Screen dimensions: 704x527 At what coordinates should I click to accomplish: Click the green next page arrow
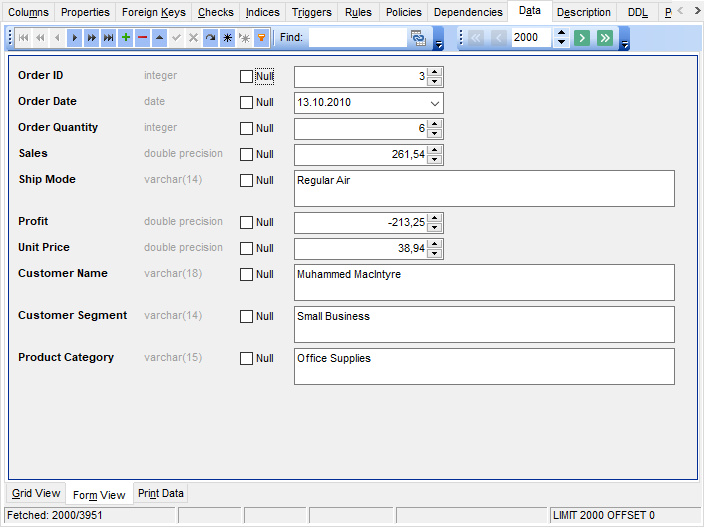[582, 38]
